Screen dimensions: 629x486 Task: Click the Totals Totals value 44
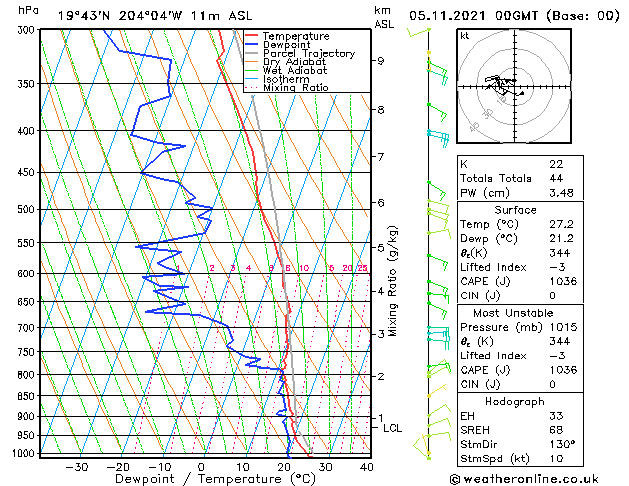tap(556, 178)
